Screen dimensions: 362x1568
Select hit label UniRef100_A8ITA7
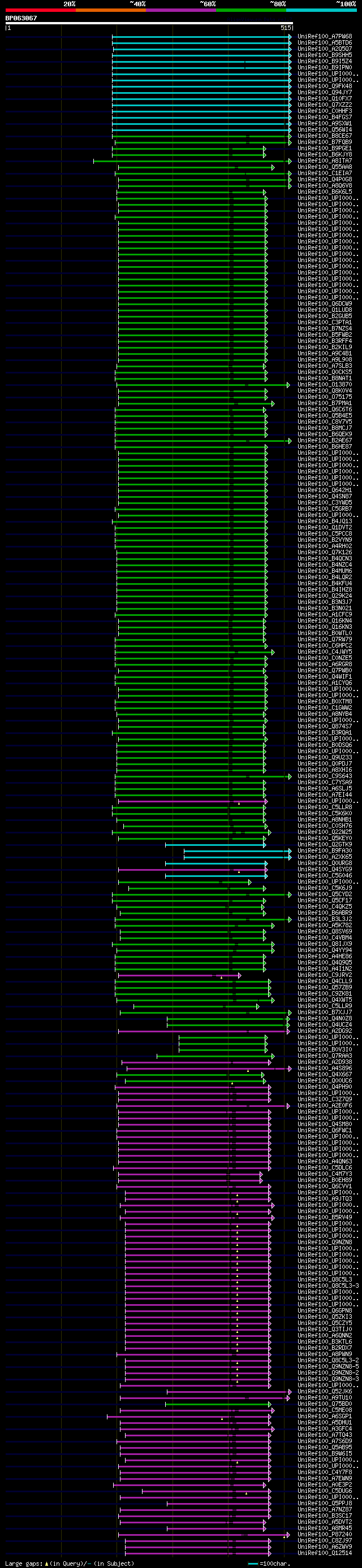click(325, 160)
